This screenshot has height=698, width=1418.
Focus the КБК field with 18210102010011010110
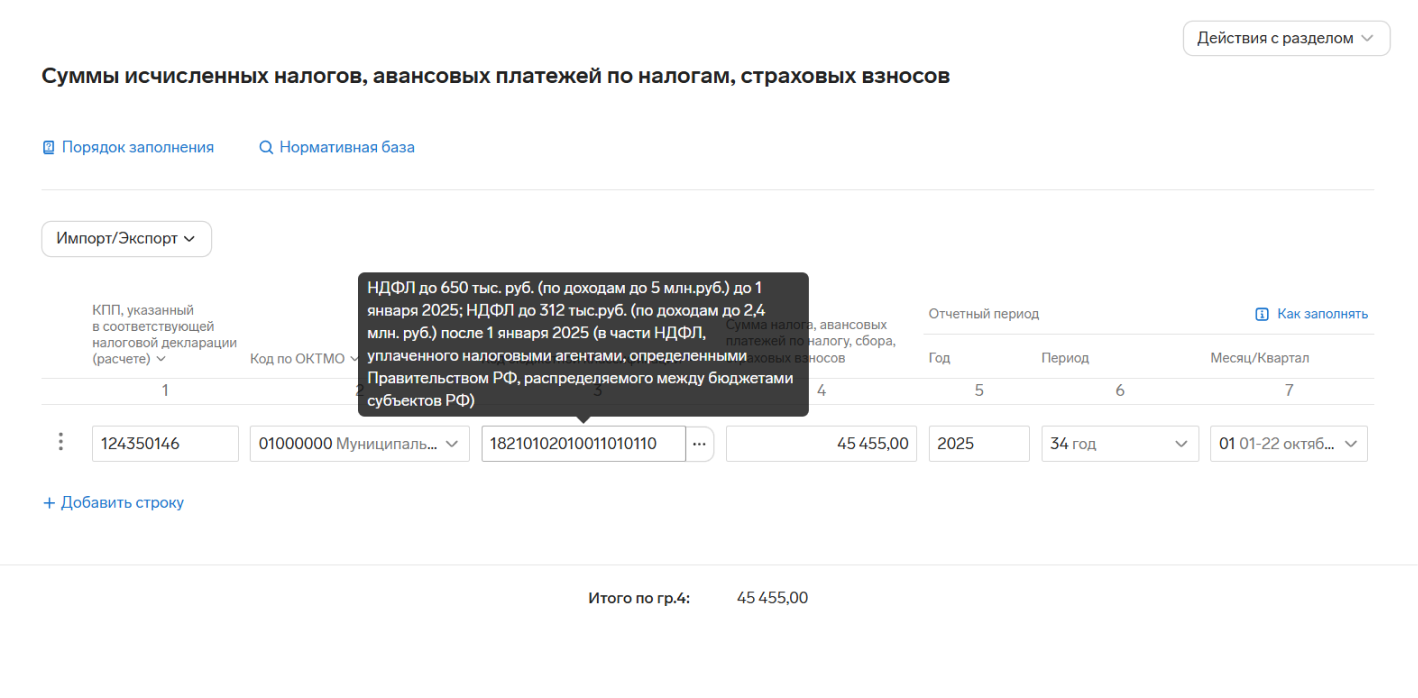583,444
